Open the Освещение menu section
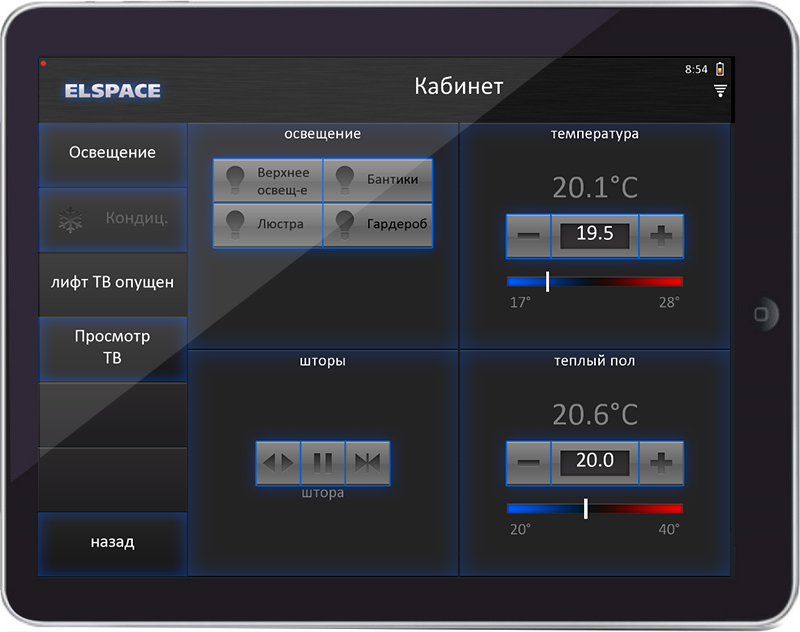 pyautogui.click(x=112, y=153)
